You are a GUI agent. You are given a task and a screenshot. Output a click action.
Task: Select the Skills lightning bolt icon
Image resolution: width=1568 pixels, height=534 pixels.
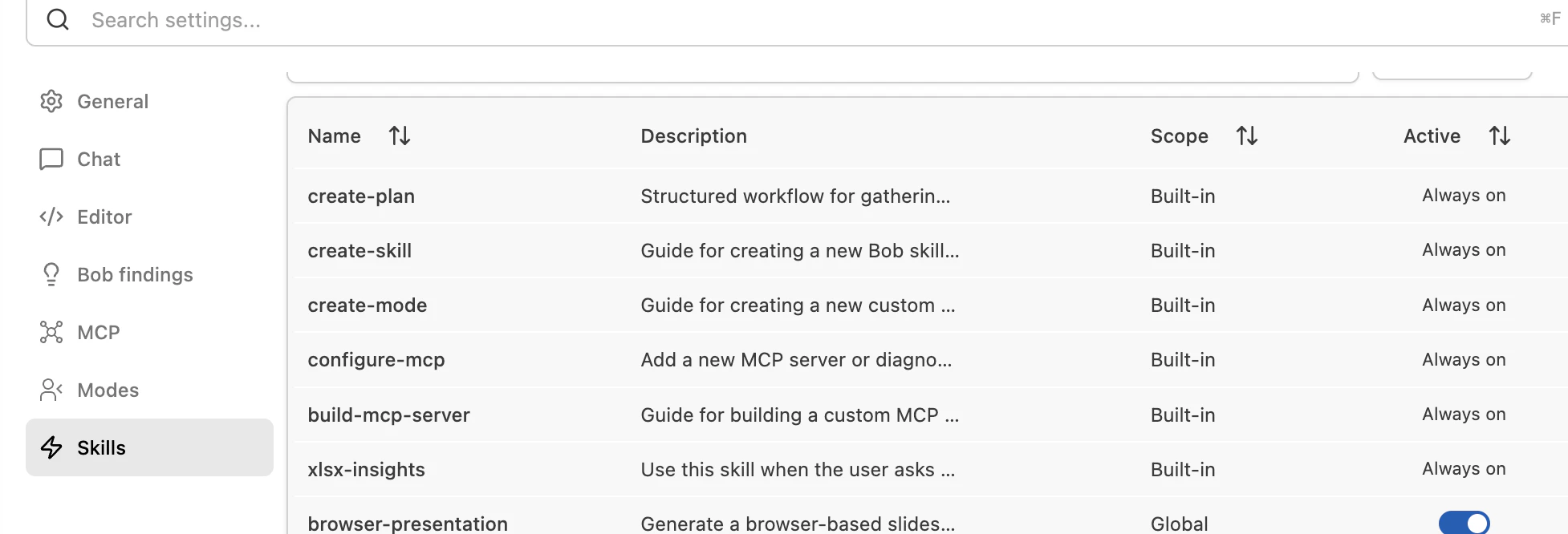(x=51, y=447)
